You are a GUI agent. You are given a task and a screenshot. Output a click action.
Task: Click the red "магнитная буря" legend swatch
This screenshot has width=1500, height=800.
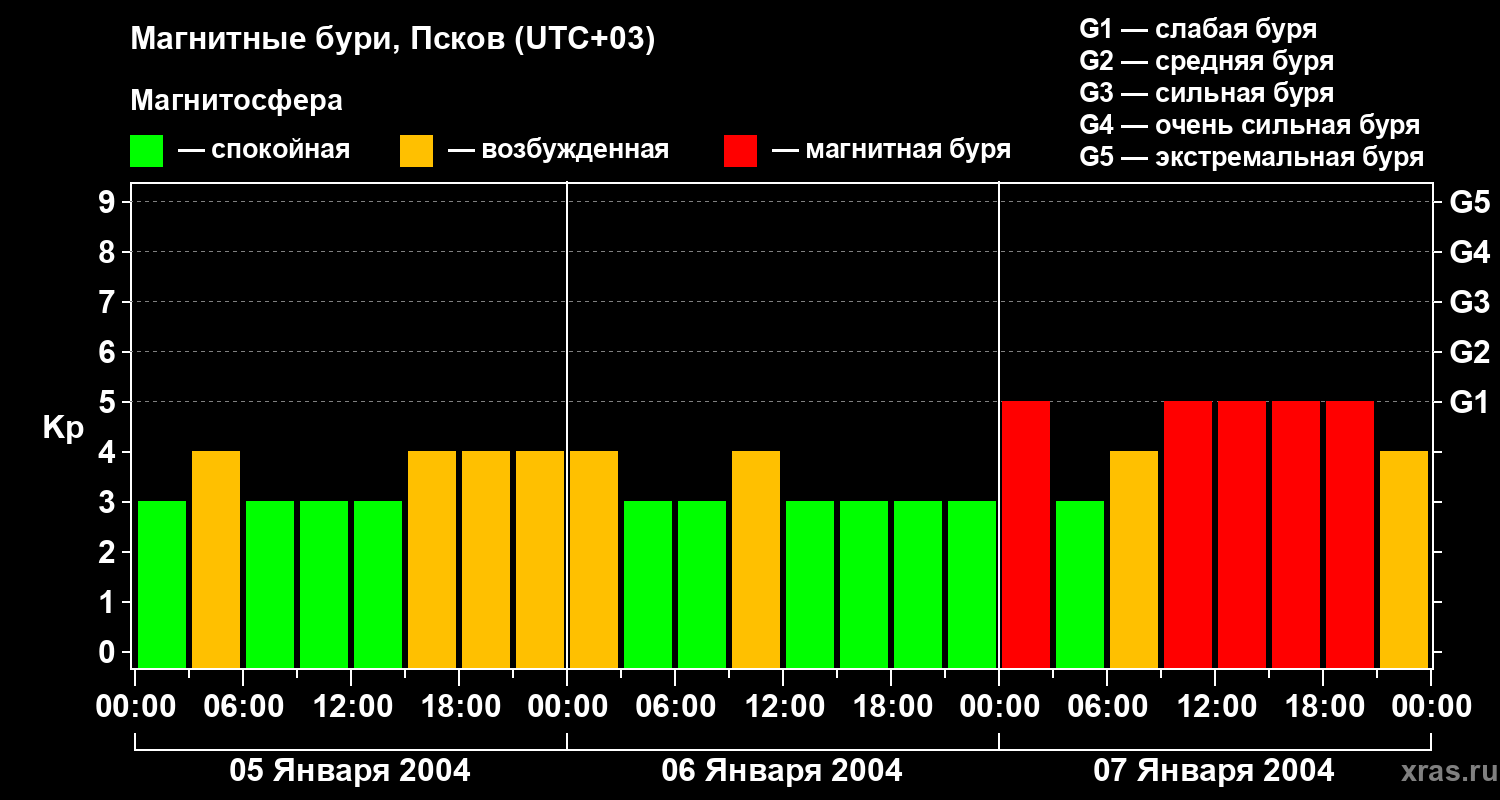[740, 151]
